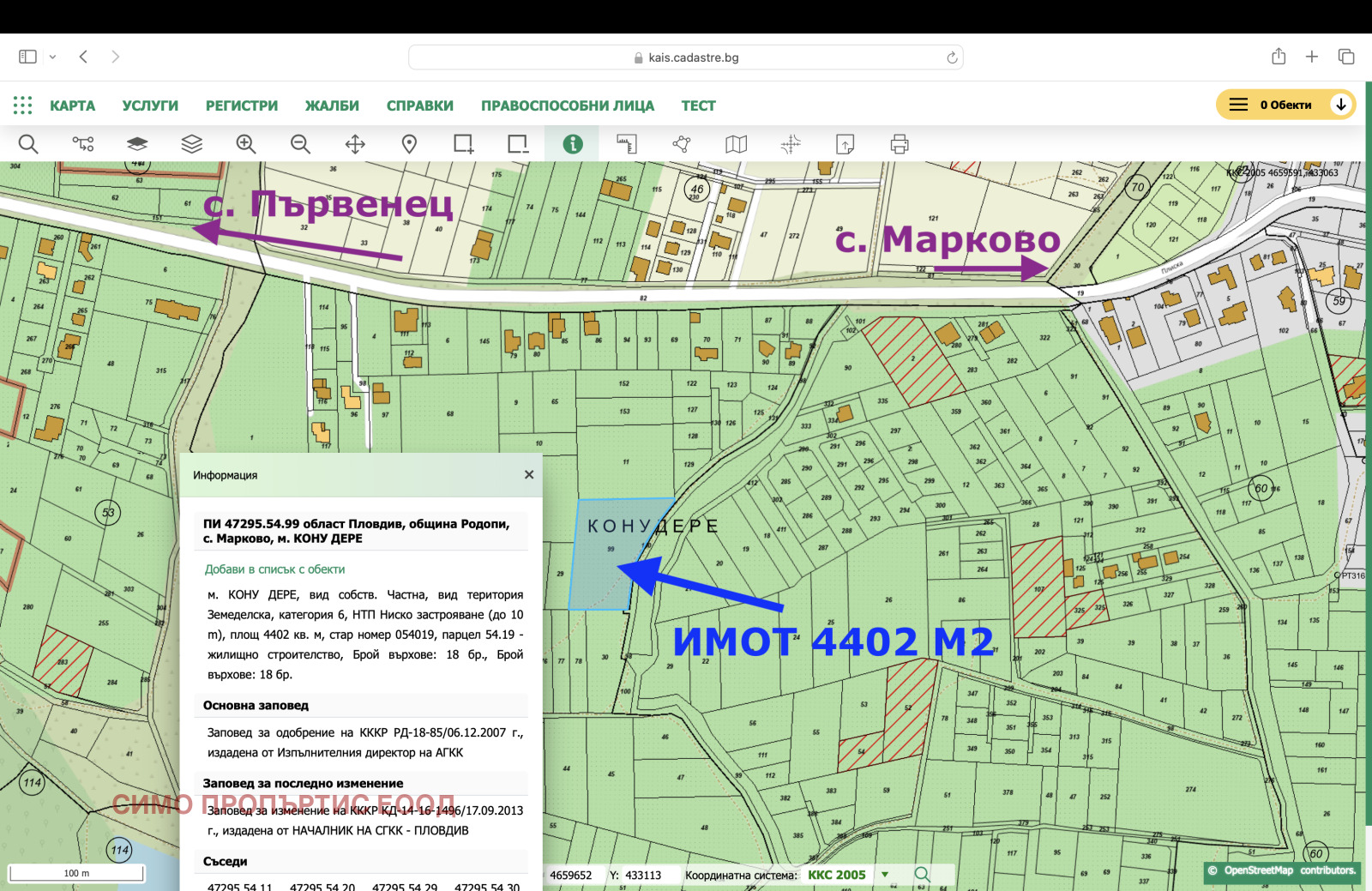Select the zoom in tool
Screen dimensions: 1372x891
click(x=246, y=144)
